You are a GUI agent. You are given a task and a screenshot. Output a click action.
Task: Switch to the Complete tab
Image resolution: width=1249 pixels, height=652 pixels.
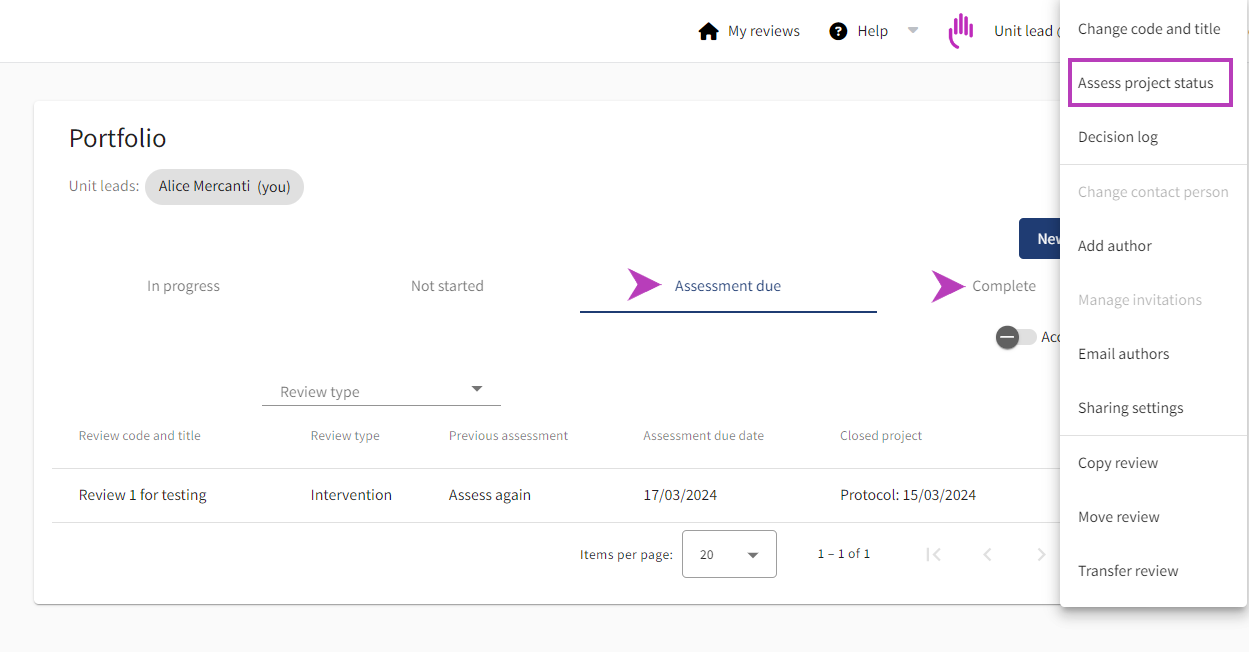[1003, 286]
